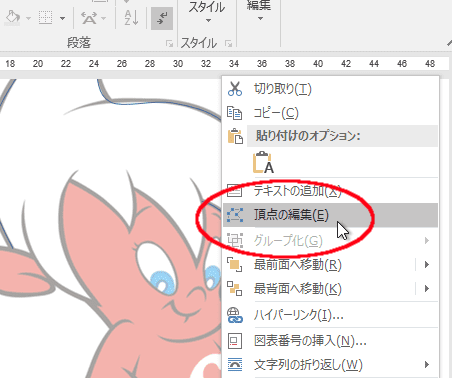Toggle the show paragraph marks button

pyautogui.click(x=162, y=18)
